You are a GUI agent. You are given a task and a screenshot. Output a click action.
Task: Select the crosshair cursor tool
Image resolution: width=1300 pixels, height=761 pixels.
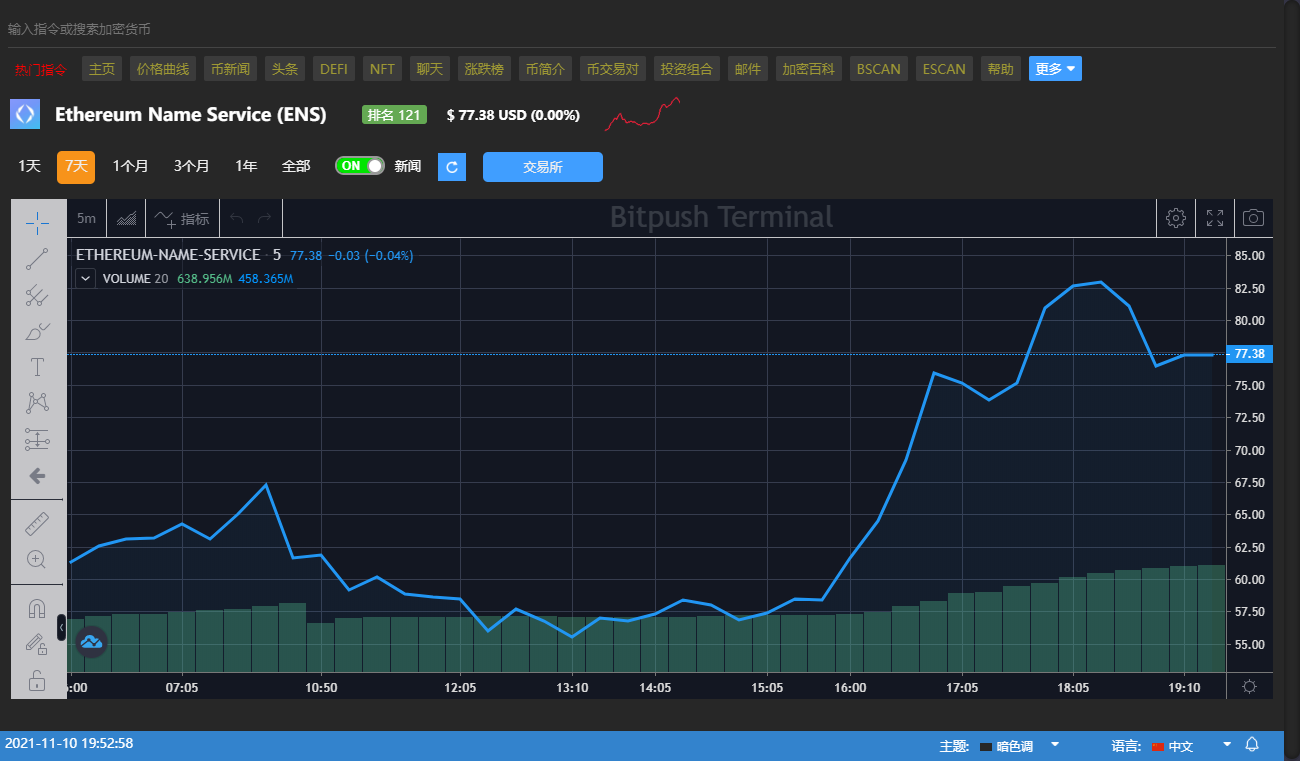37,222
